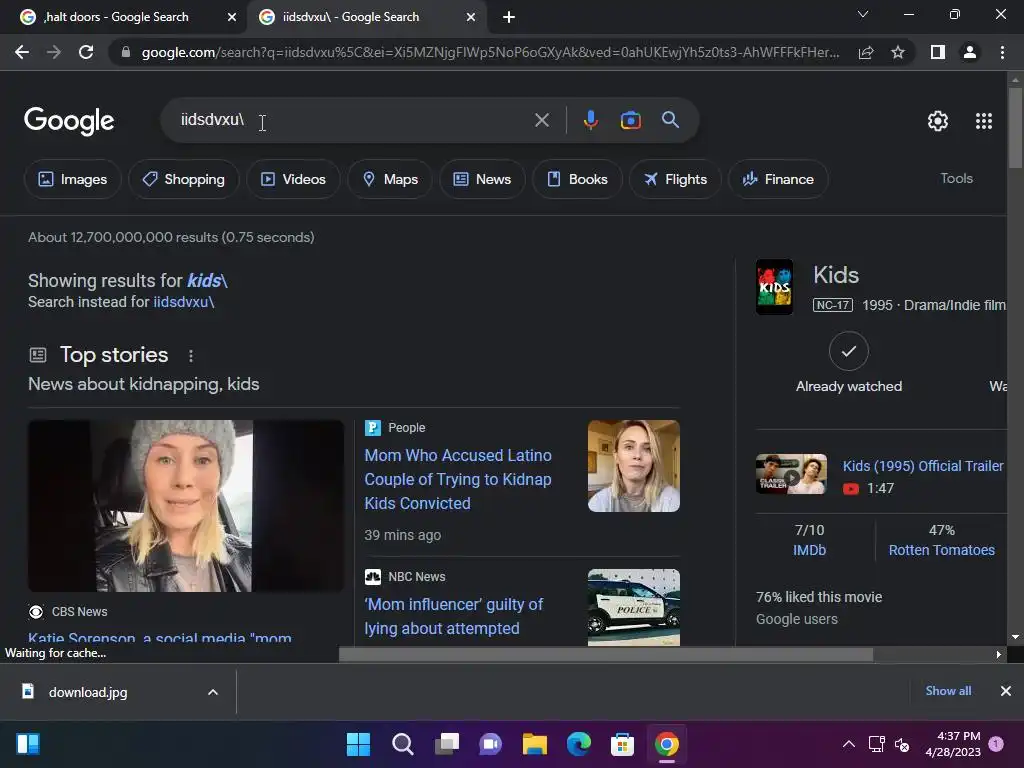
Task: Open Windows Start menu
Action: point(358,744)
